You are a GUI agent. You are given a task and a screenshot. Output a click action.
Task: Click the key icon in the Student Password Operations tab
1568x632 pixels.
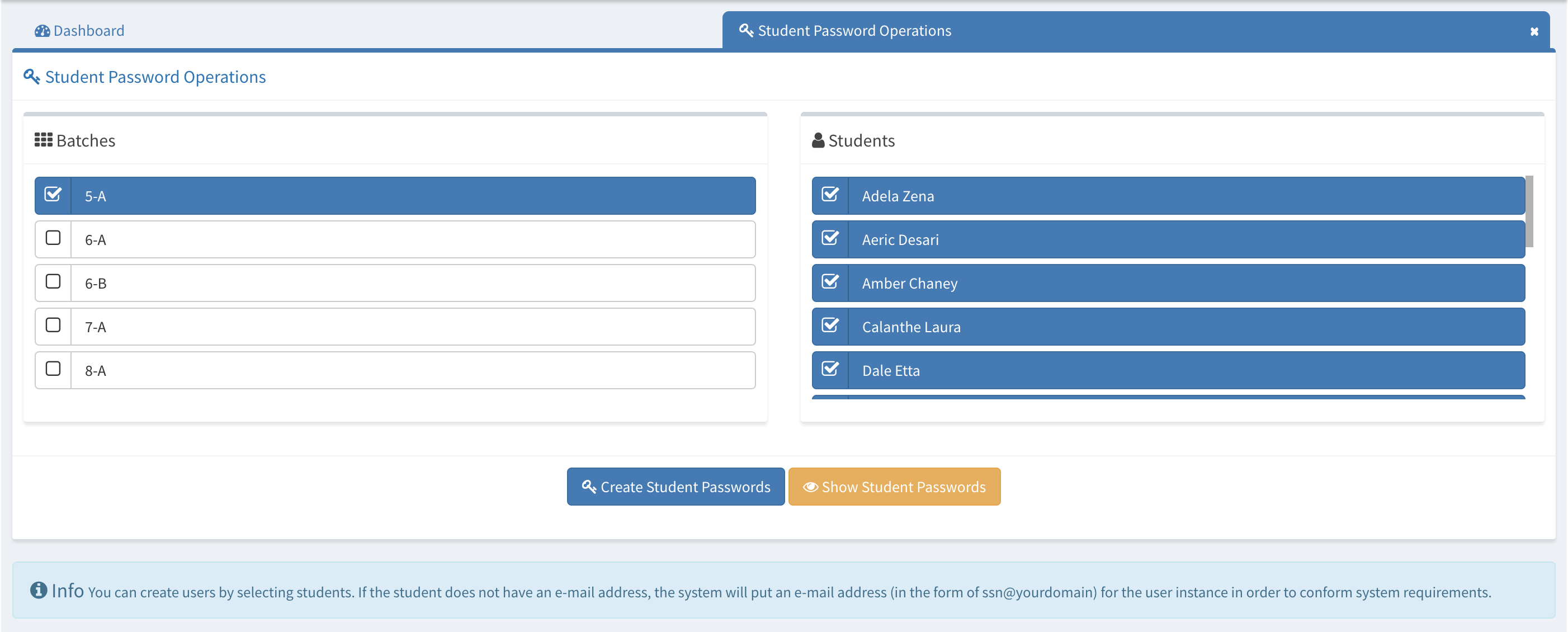[x=745, y=30]
